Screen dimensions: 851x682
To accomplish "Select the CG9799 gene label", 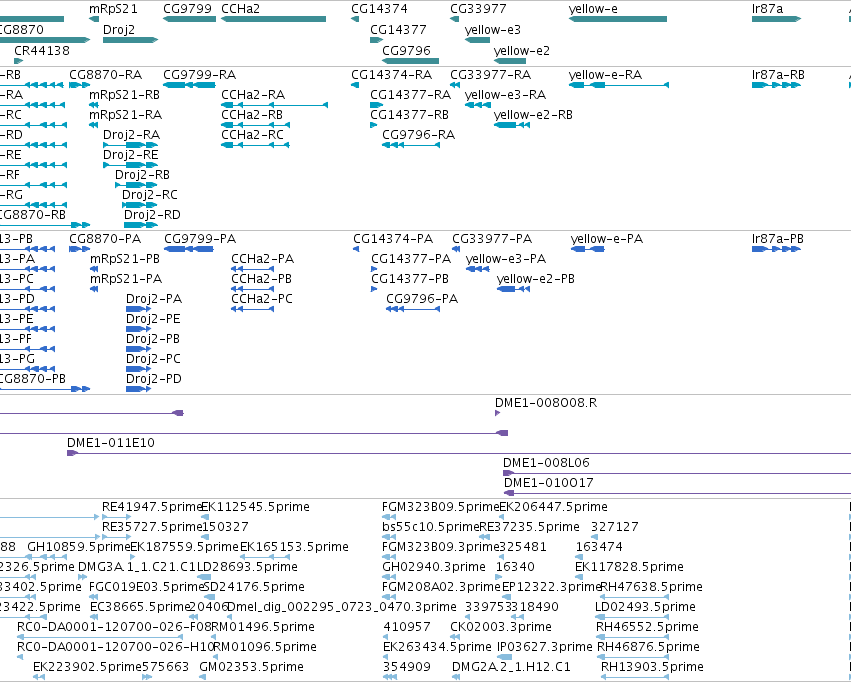I will click(x=187, y=9).
